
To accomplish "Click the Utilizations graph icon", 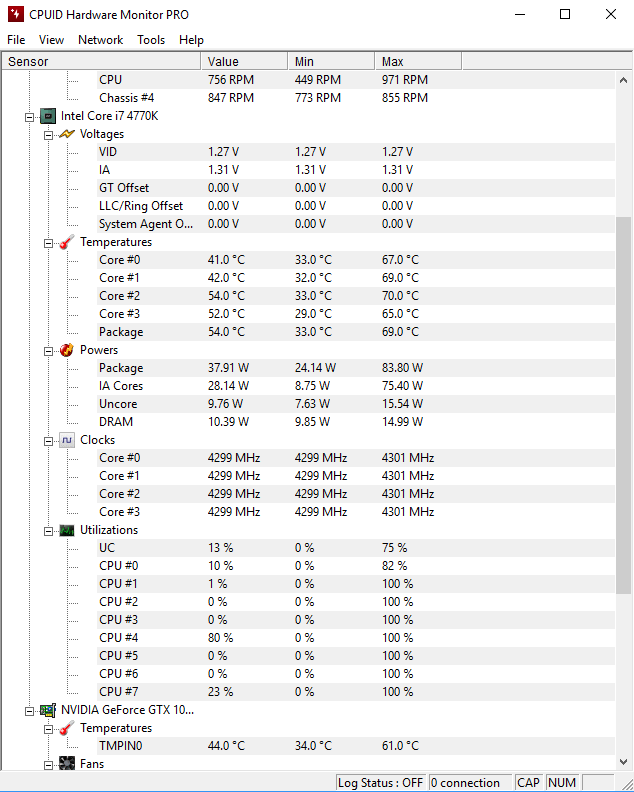I will click(67, 530).
